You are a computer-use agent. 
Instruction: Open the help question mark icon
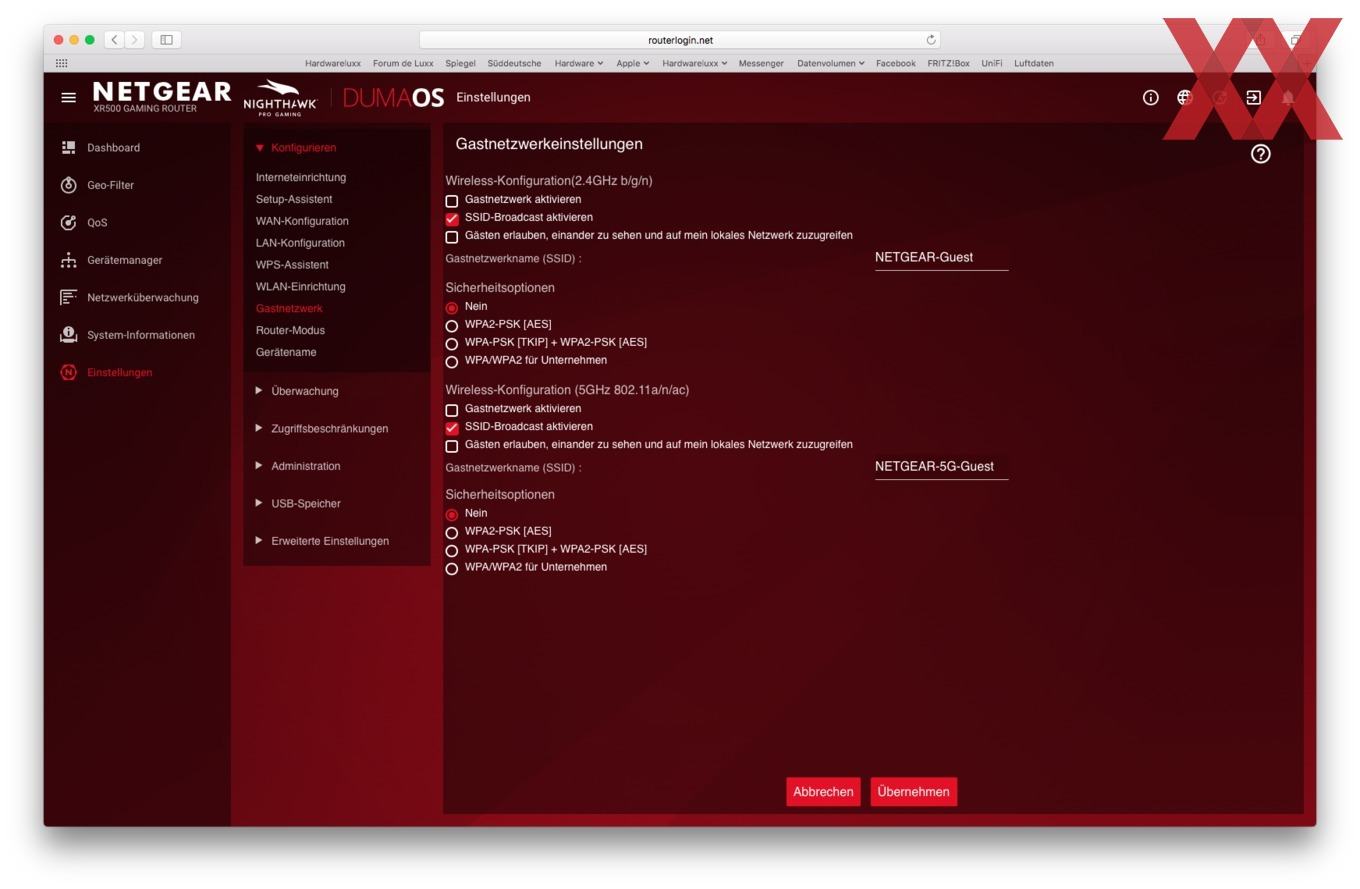pos(1260,154)
